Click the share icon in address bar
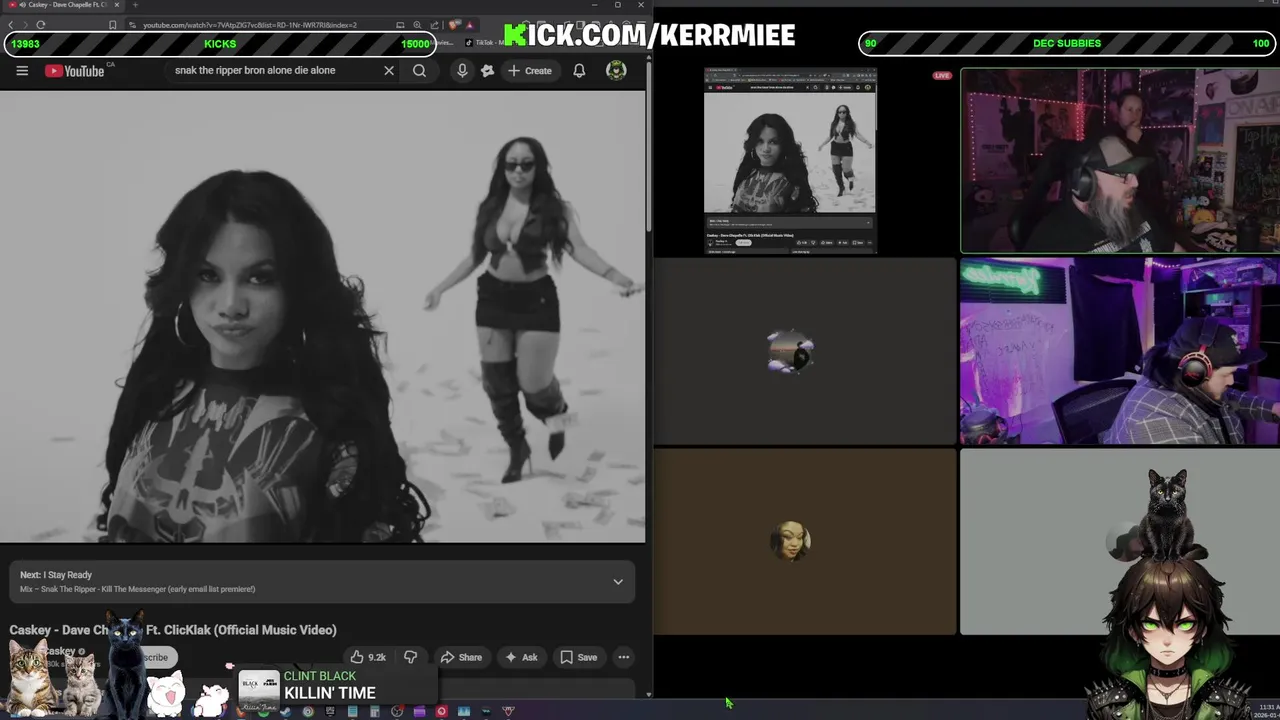This screenshot has width=1280, height=720. pyautogui.click(x=434, y=25)
